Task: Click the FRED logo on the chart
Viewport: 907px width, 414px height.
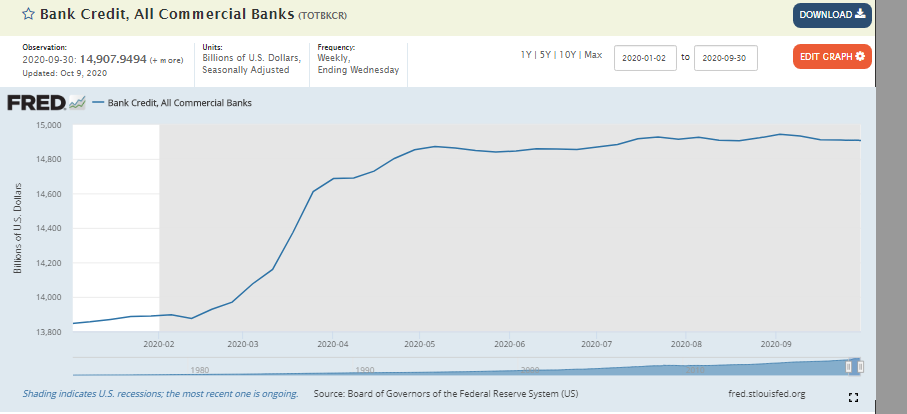Action: [46, 103]
